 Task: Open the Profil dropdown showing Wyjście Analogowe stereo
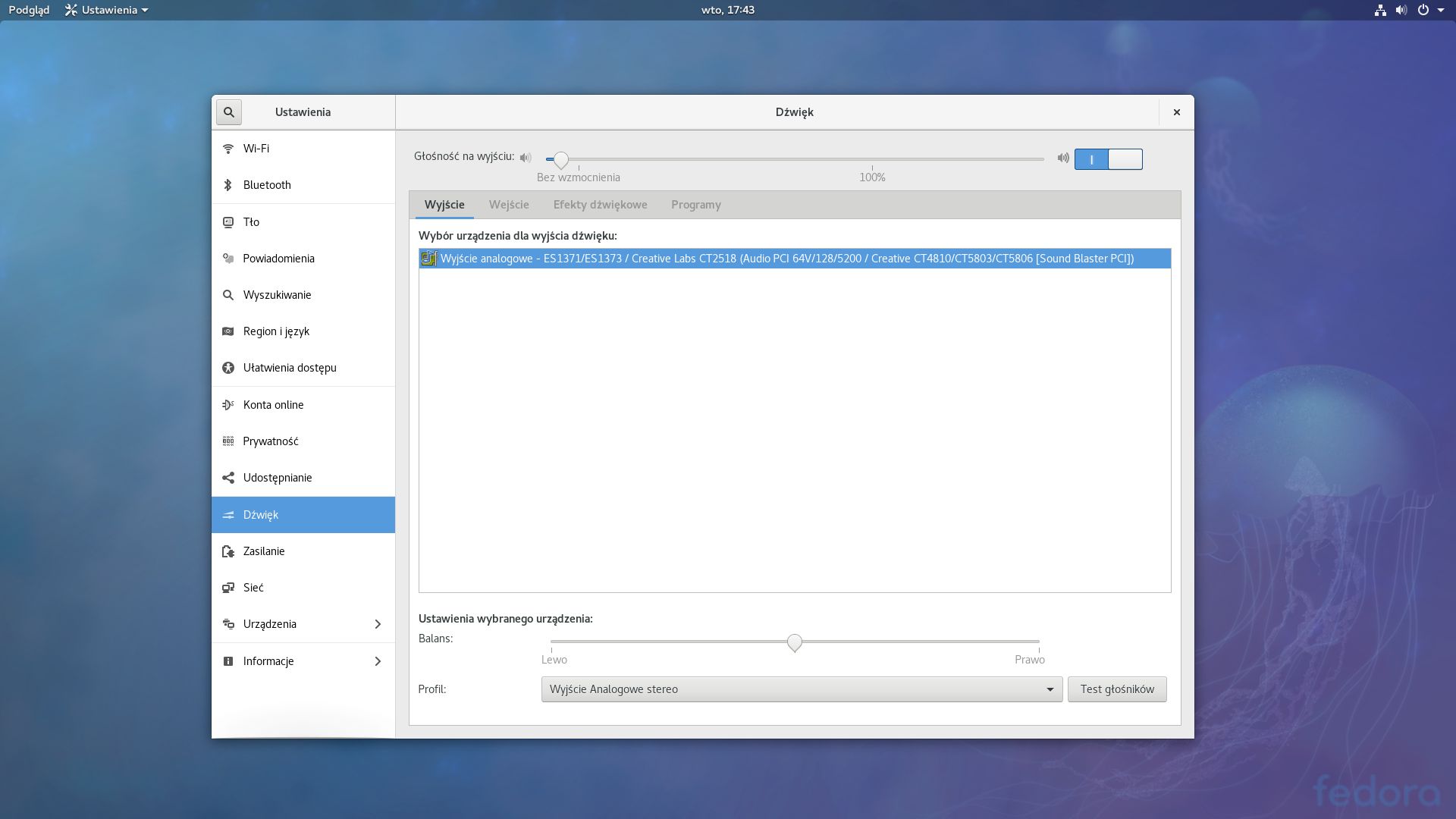pos(801,689)
